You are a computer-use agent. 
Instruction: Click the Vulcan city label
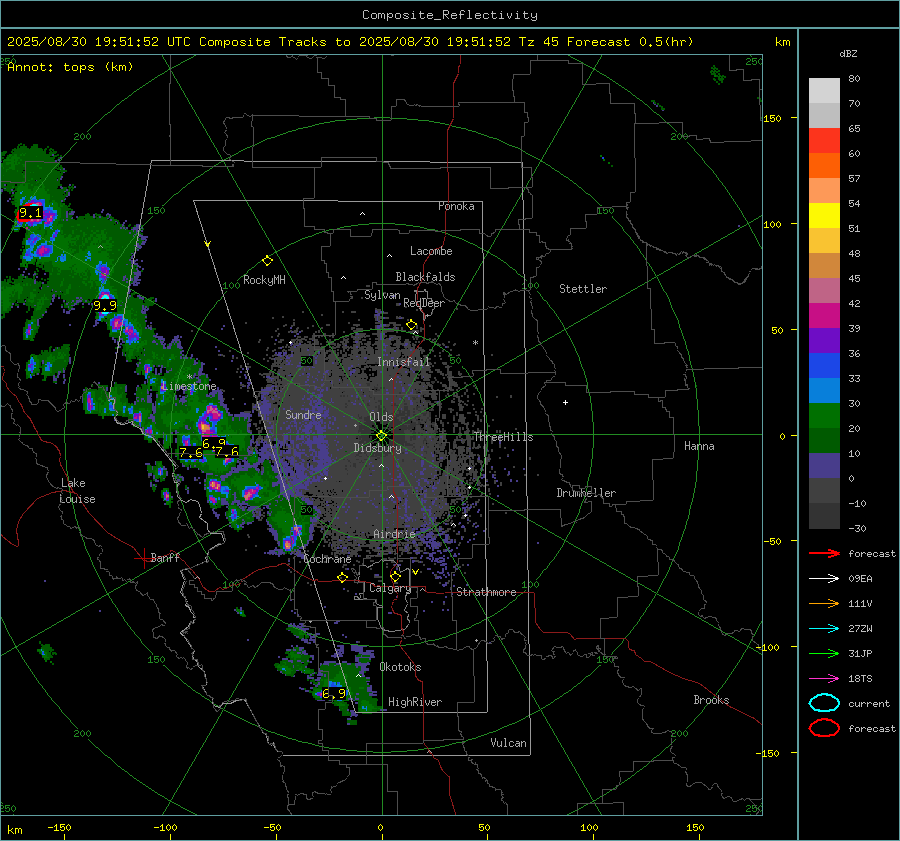[508, 743]
